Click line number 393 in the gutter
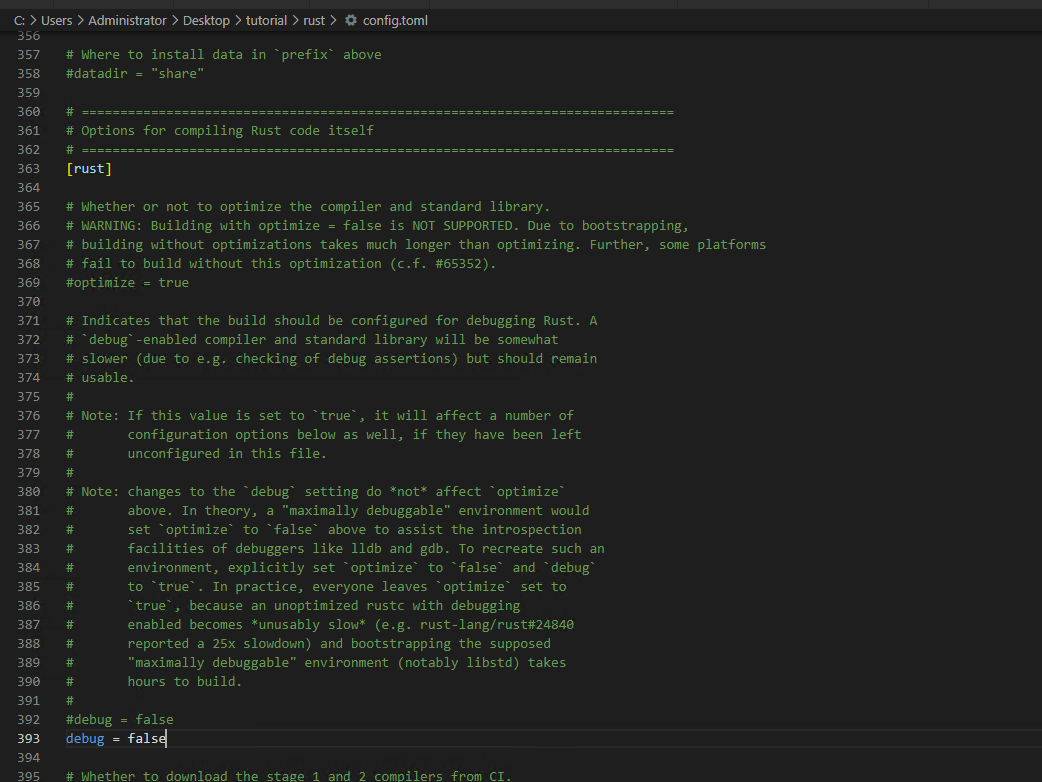This screenshot has height=782, width=1042. click(x=28, y=739)
